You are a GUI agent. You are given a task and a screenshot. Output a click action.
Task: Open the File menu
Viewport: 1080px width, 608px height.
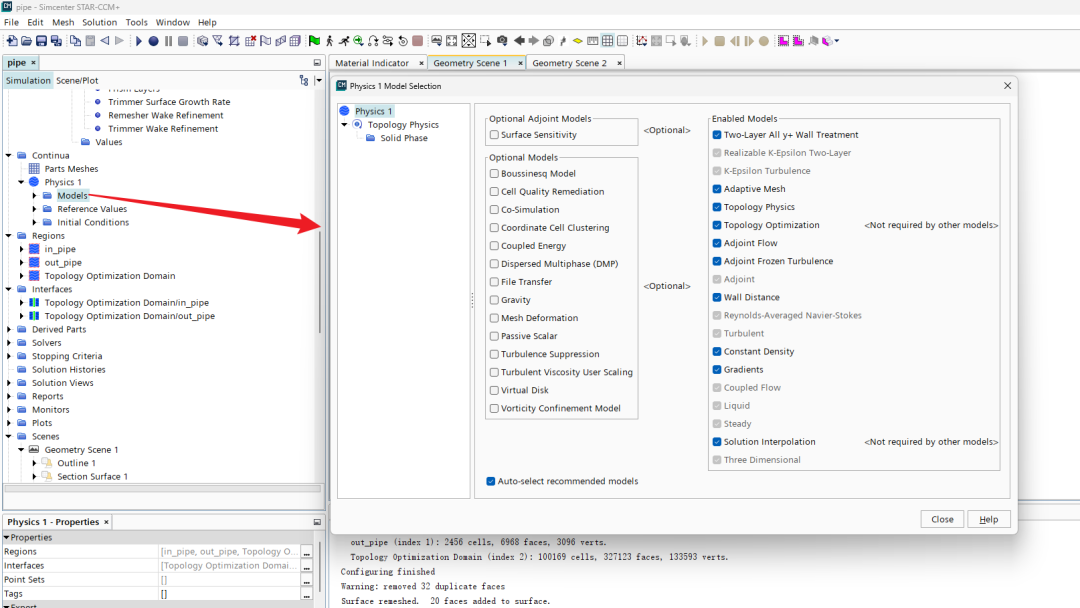(12, 22)
